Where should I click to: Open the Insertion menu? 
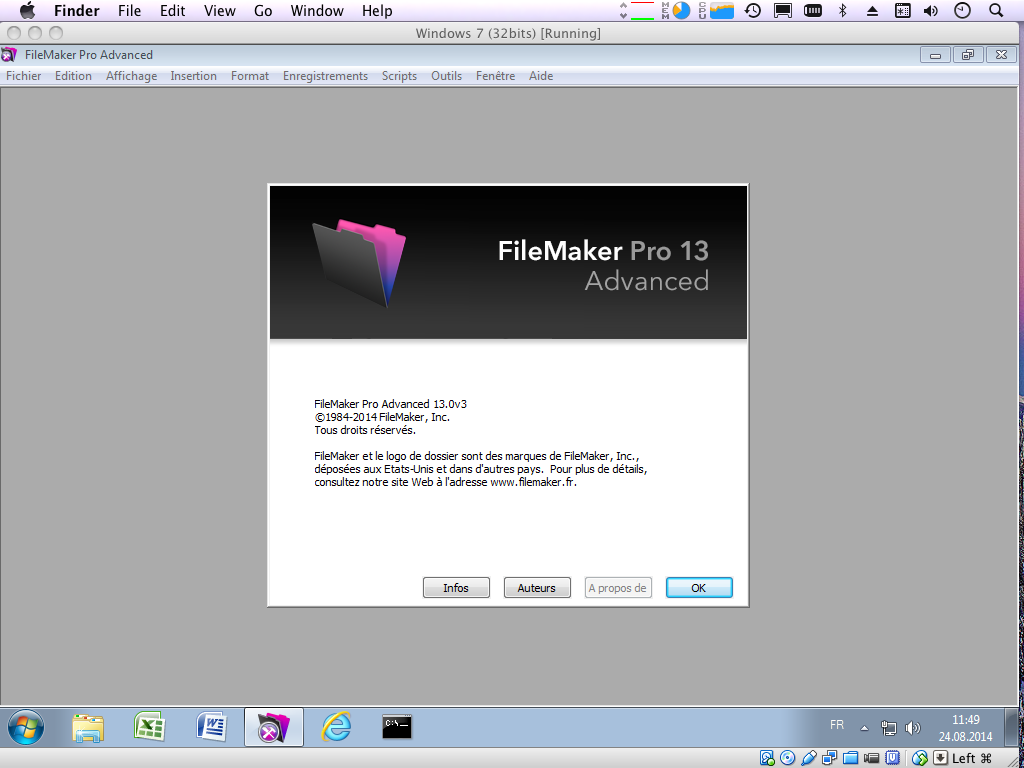pyautogui.click(x=193, y=76)
